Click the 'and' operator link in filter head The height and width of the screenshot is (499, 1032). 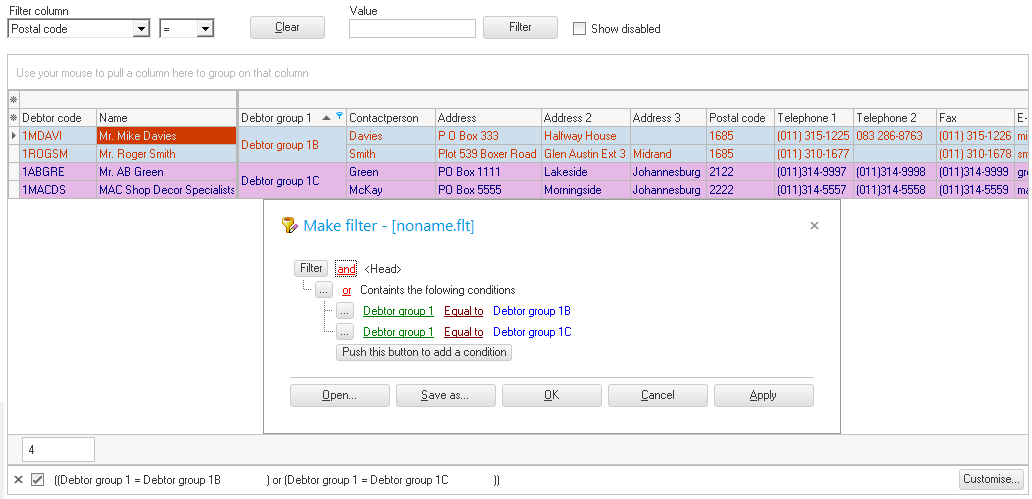(346, 269)
